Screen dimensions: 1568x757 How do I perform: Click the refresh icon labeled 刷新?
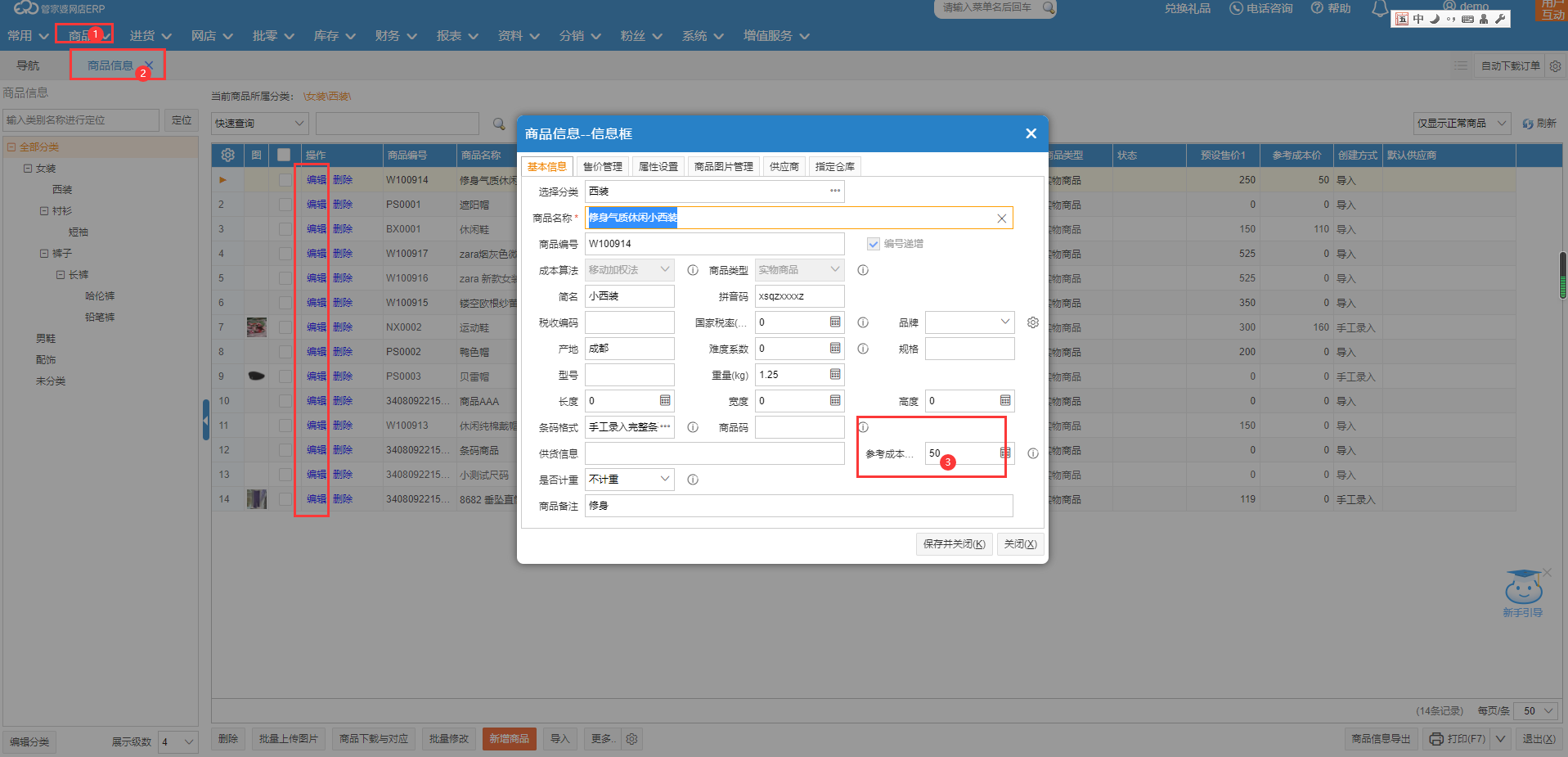(1527, 124)
